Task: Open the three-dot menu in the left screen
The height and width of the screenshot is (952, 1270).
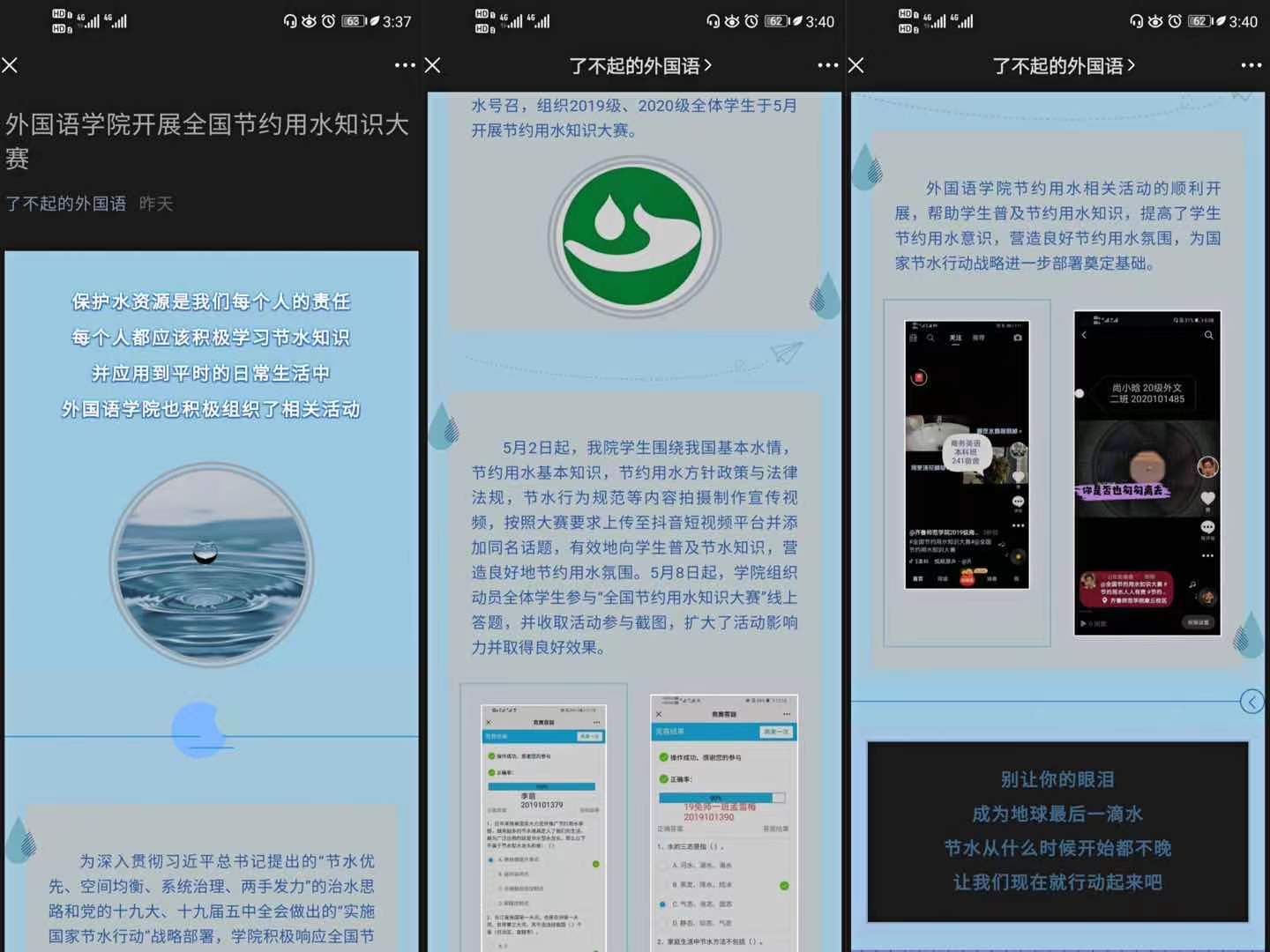Action: (x=405, y=65)
